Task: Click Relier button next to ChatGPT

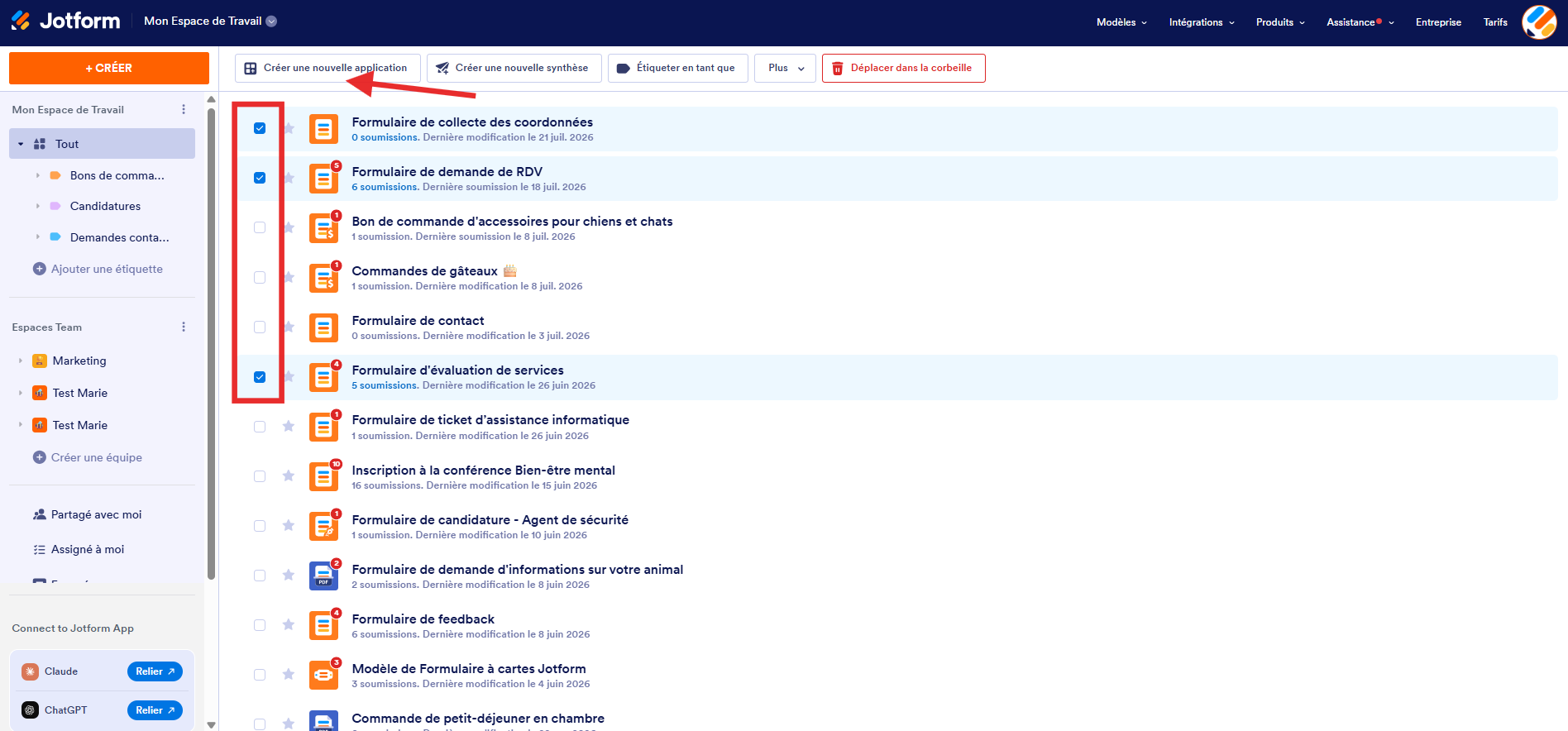Action: [x=155, y=710]
